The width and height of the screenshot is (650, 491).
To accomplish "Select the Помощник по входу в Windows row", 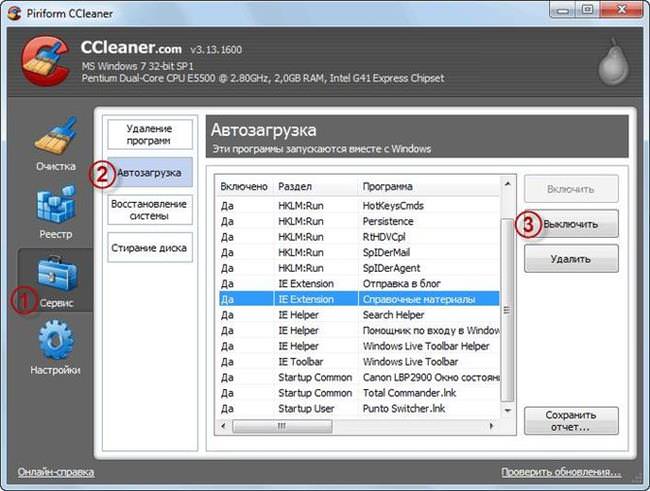I will coord(359,331).
